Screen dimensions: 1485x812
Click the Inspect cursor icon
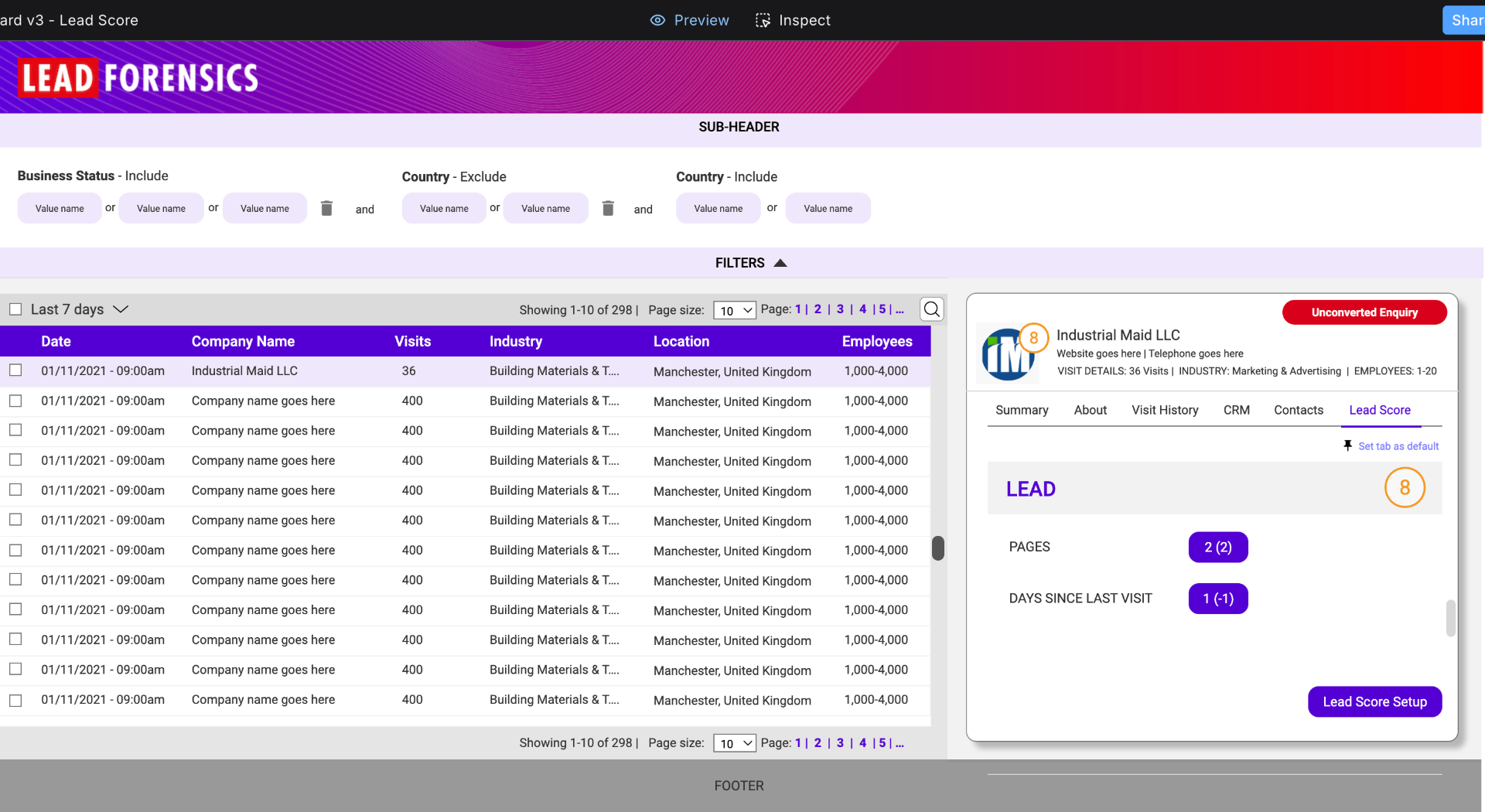763,20
